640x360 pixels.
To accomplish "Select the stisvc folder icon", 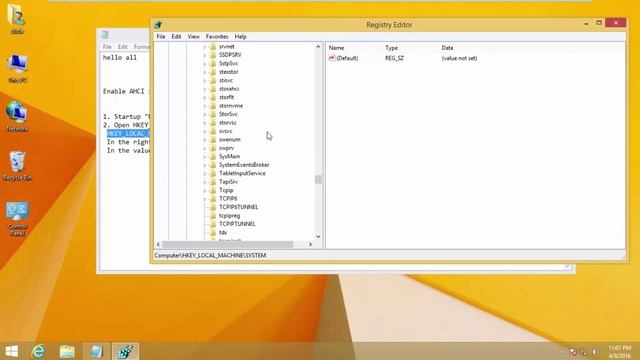I will click(213, 80).
